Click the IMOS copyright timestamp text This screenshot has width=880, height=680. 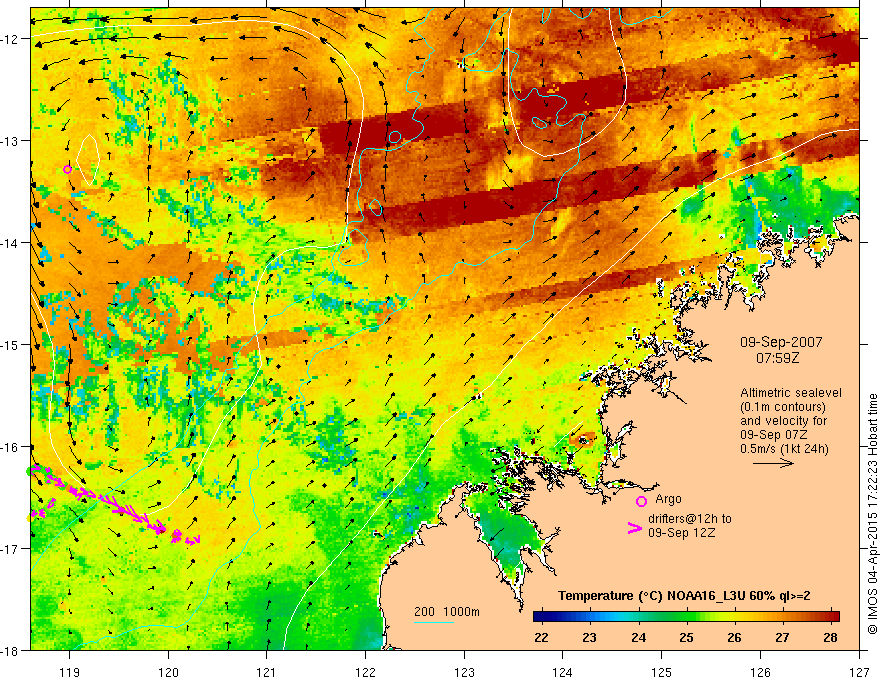click(x=872, y=514)
